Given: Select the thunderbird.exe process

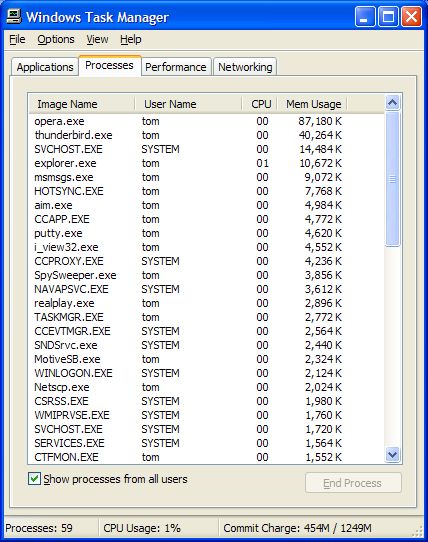Looking at the screenshot, I should click(206, 135).
